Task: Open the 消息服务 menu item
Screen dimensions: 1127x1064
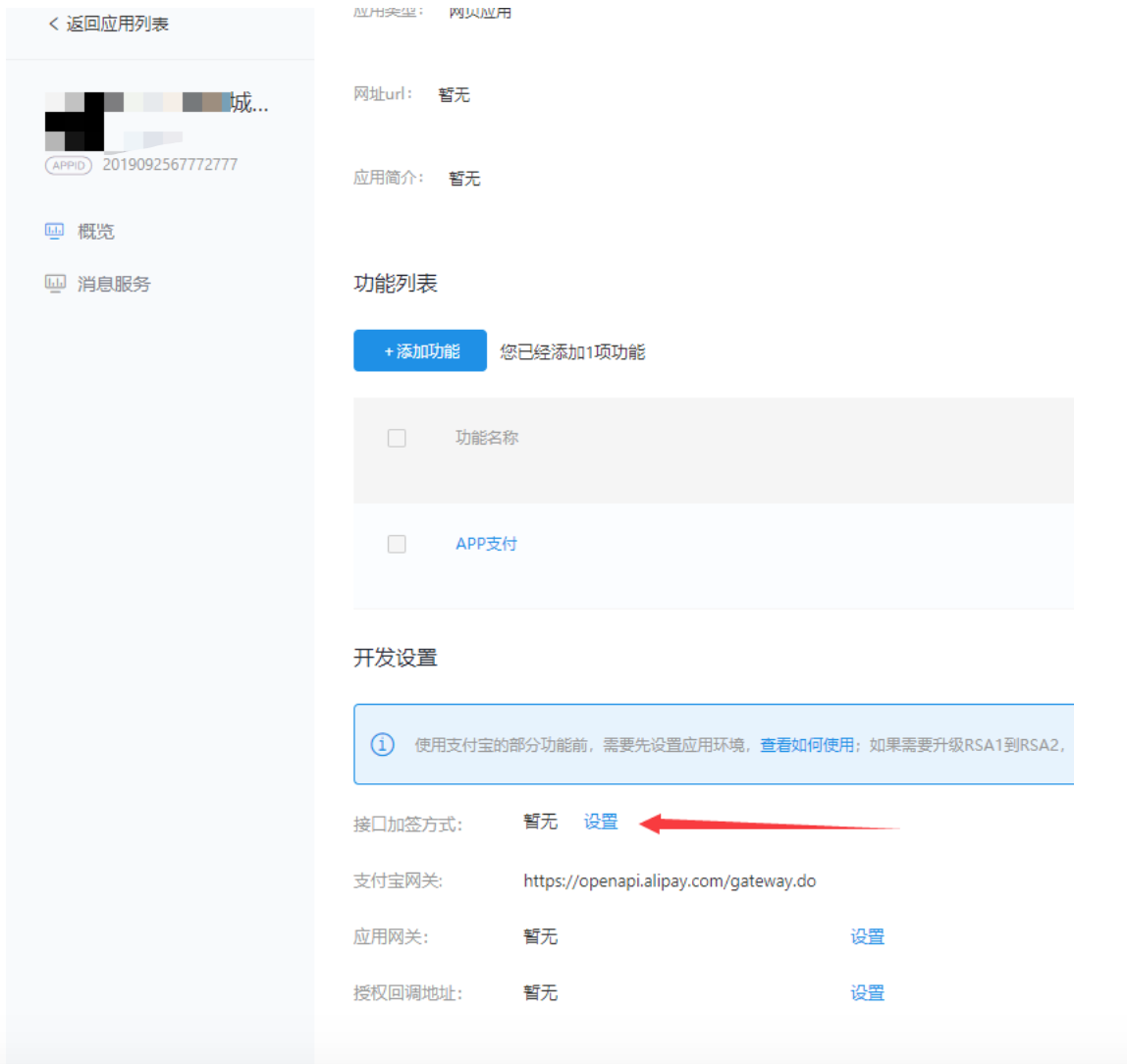Action: point(114,284)
